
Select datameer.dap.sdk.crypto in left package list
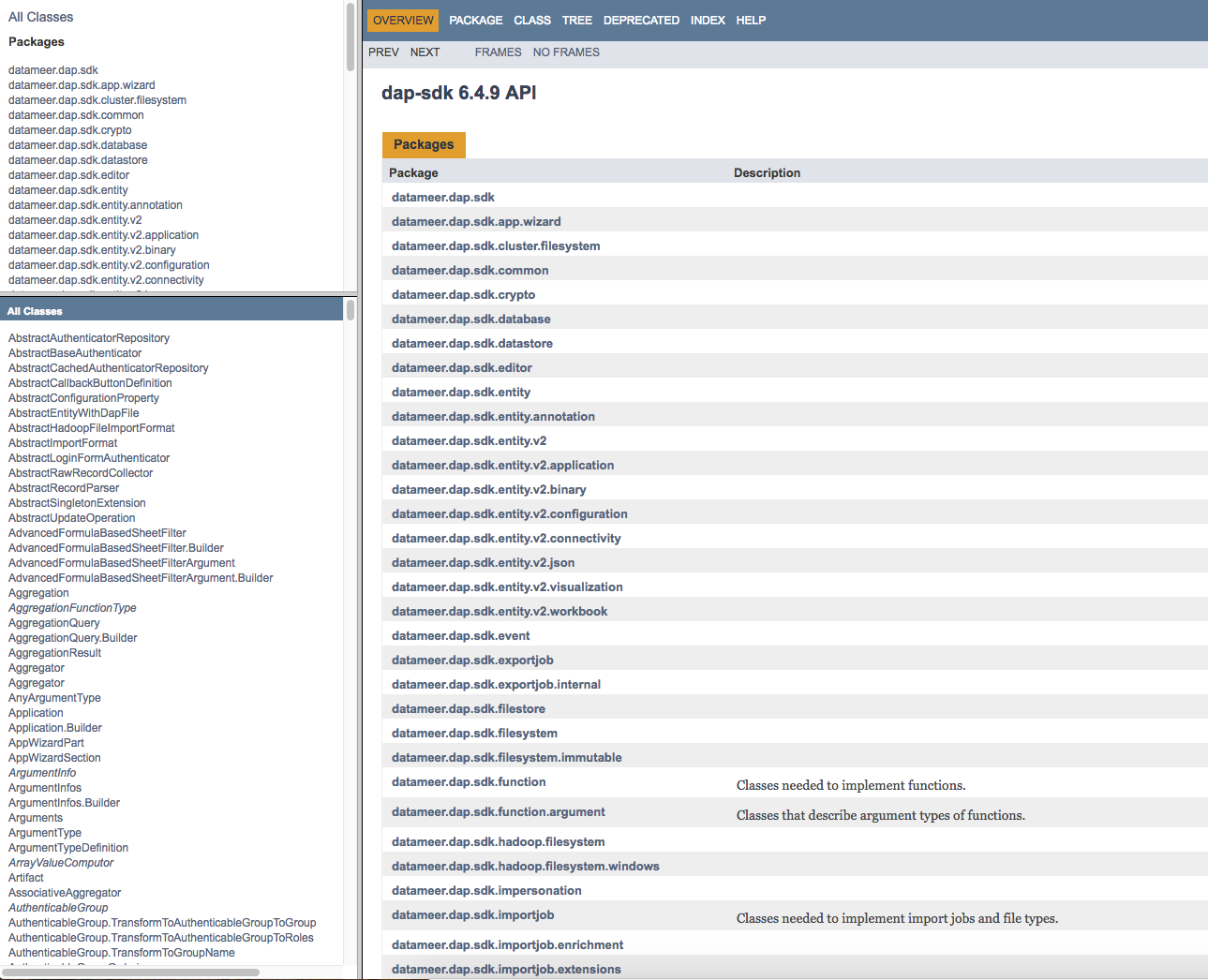(x=70, y=130)
